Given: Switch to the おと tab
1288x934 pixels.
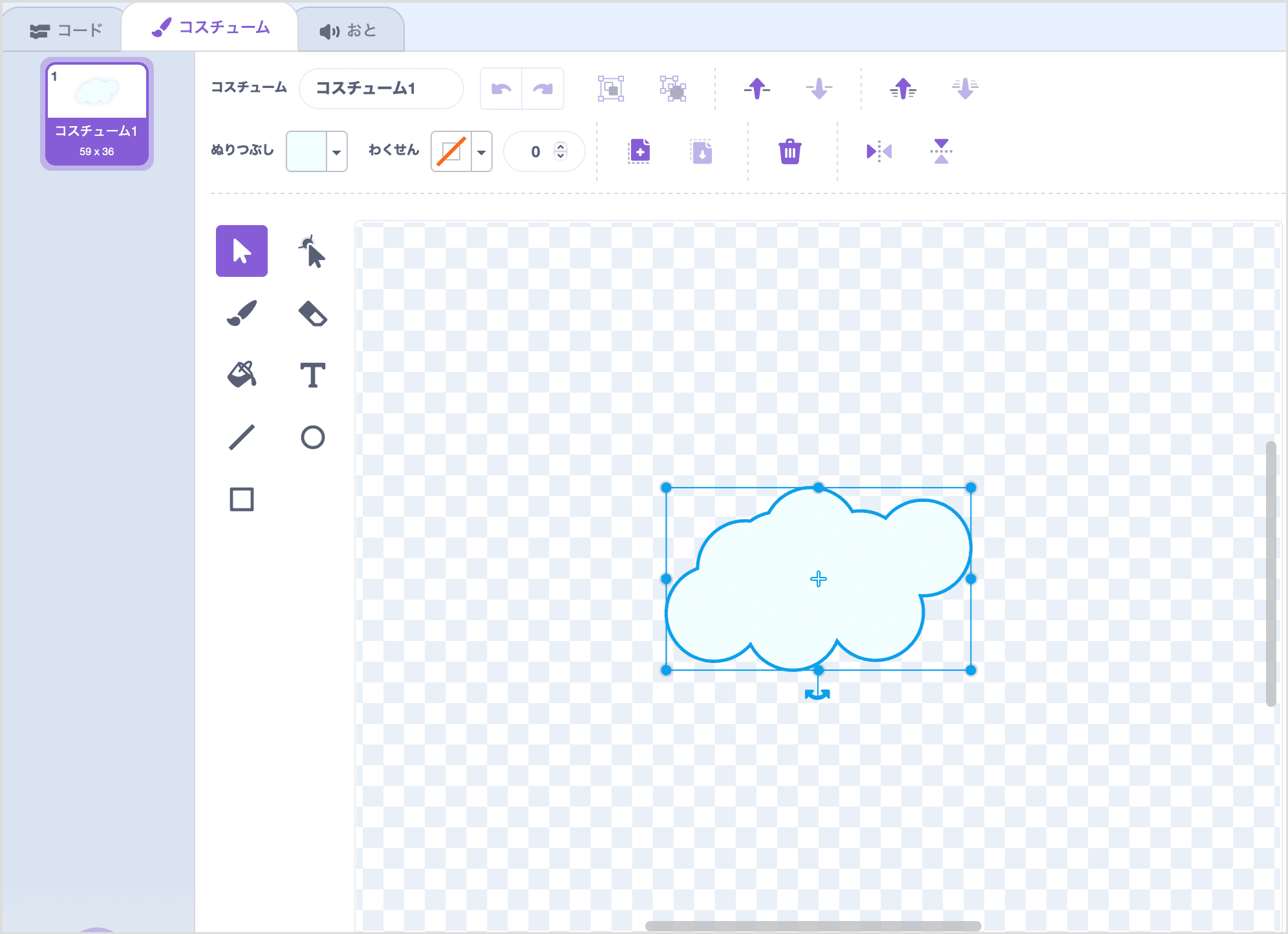Looking at the screenshot, I should (349, 27).
